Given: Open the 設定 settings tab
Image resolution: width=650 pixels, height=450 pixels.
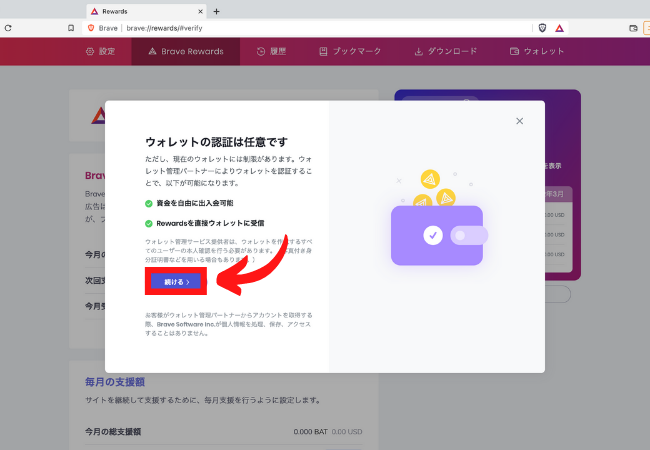Looking at the screenshot, I should coord(100,51).
